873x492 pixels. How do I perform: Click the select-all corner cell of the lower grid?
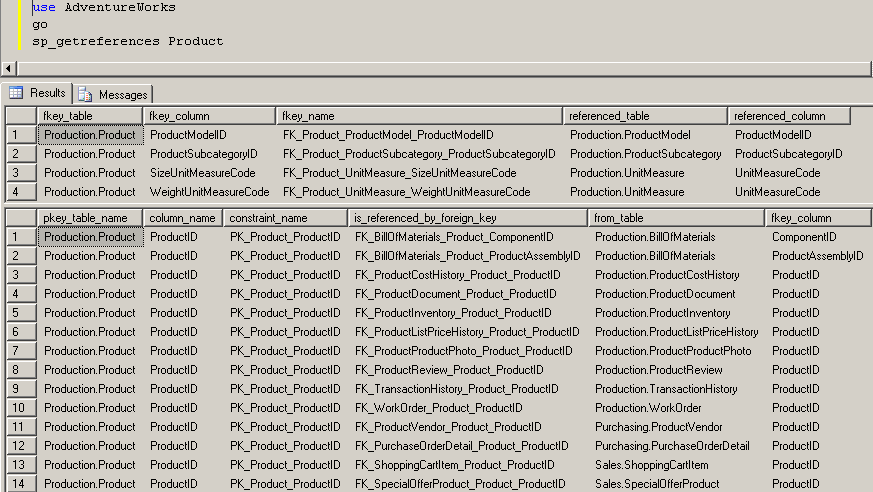21,218
